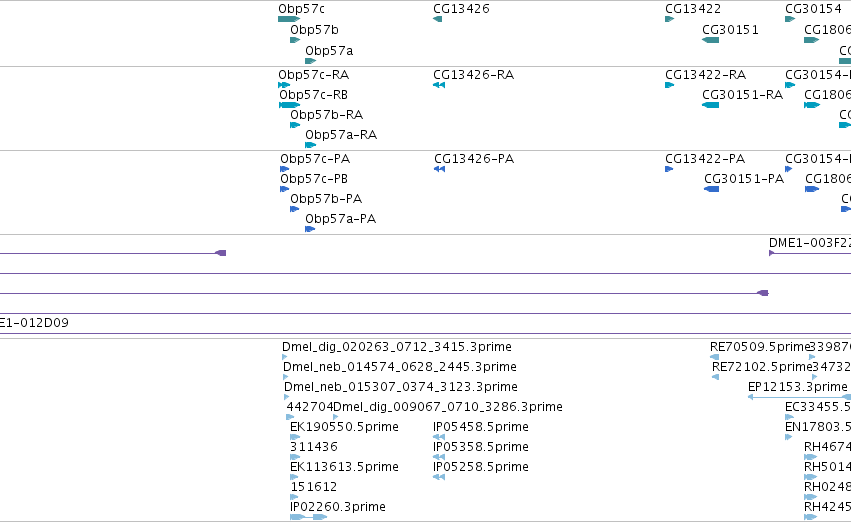Select the blue glyph under CG13426-PA

point(440,169)
